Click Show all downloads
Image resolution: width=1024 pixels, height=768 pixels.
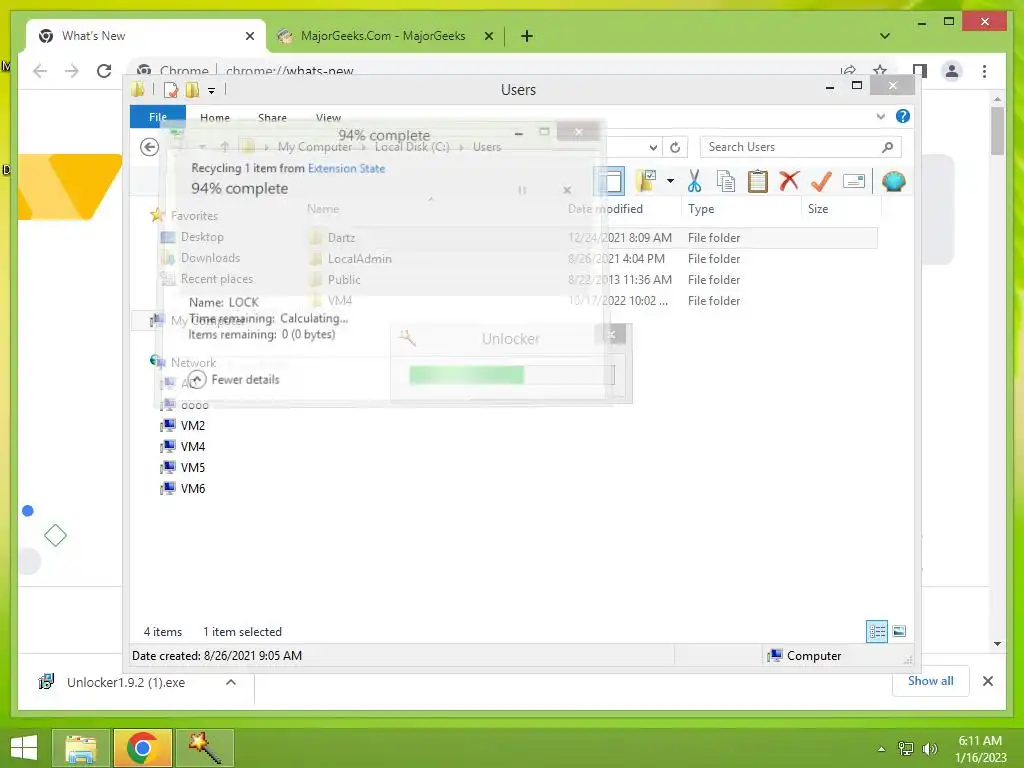[931, 681]
